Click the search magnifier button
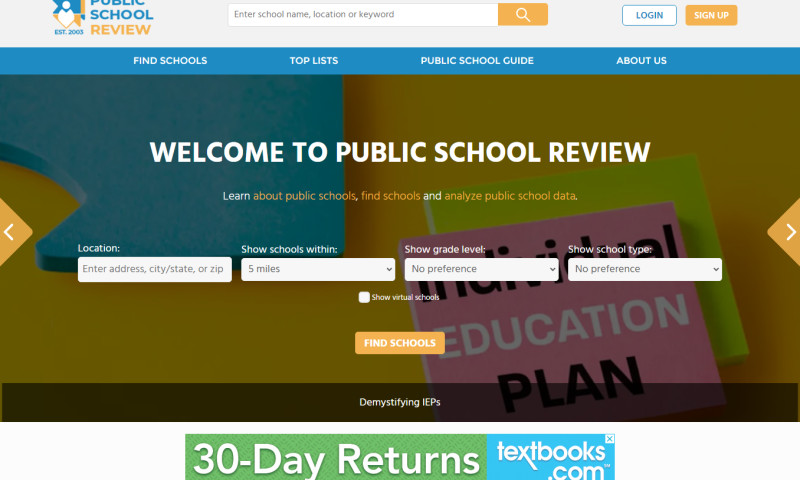The image size is (800, 480). [522, 14]
